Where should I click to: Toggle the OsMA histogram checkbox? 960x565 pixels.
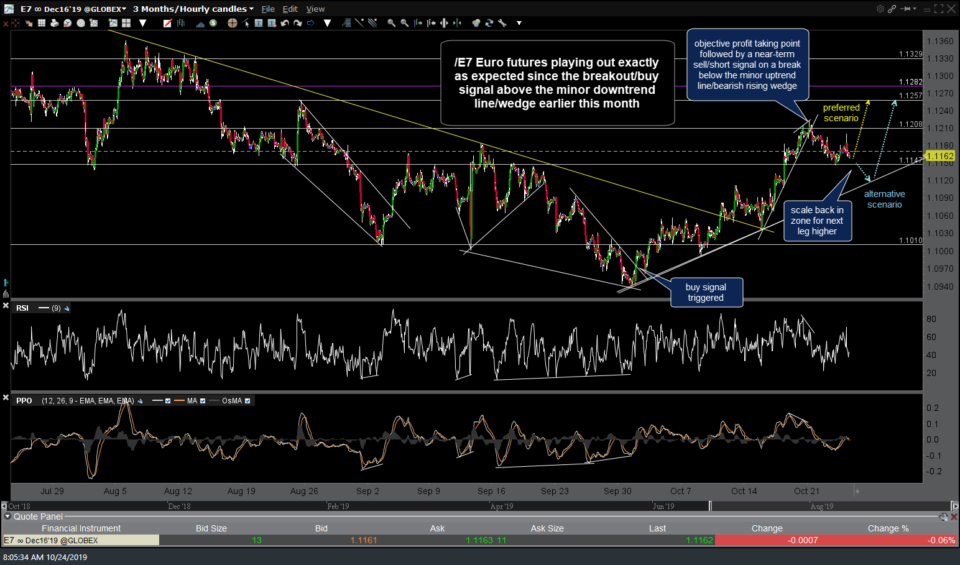(x=247, y=400)
